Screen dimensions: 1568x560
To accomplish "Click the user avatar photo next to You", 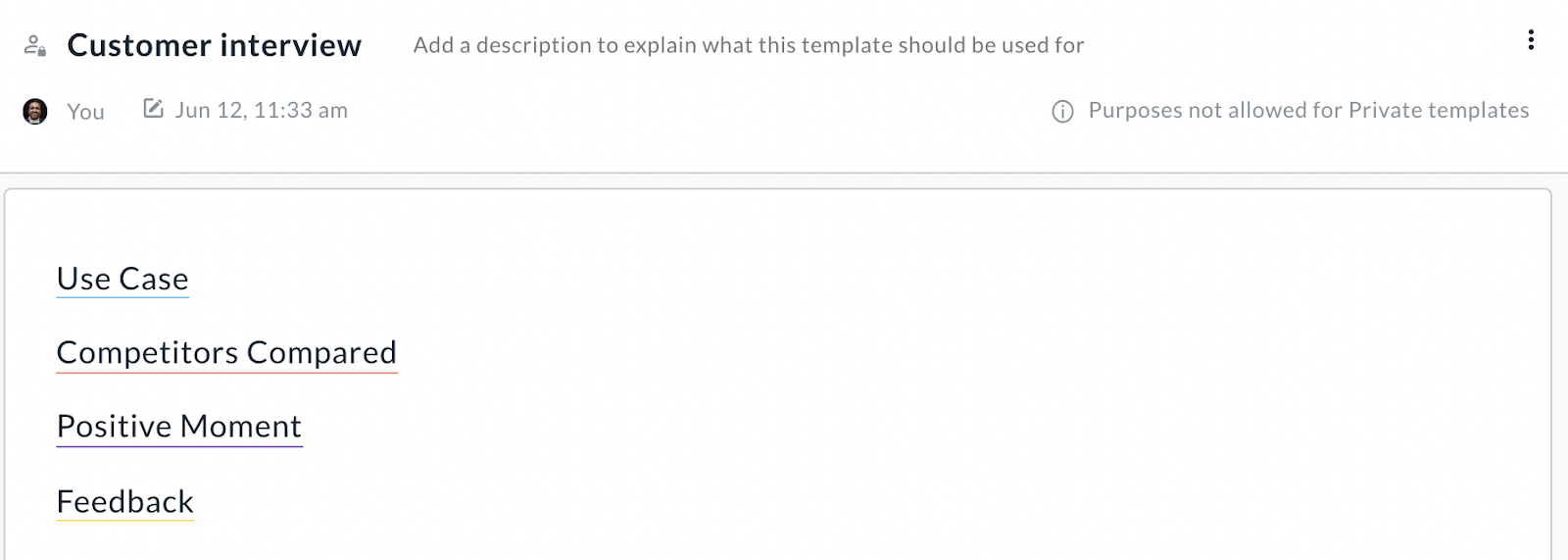I will click(35, 111).
